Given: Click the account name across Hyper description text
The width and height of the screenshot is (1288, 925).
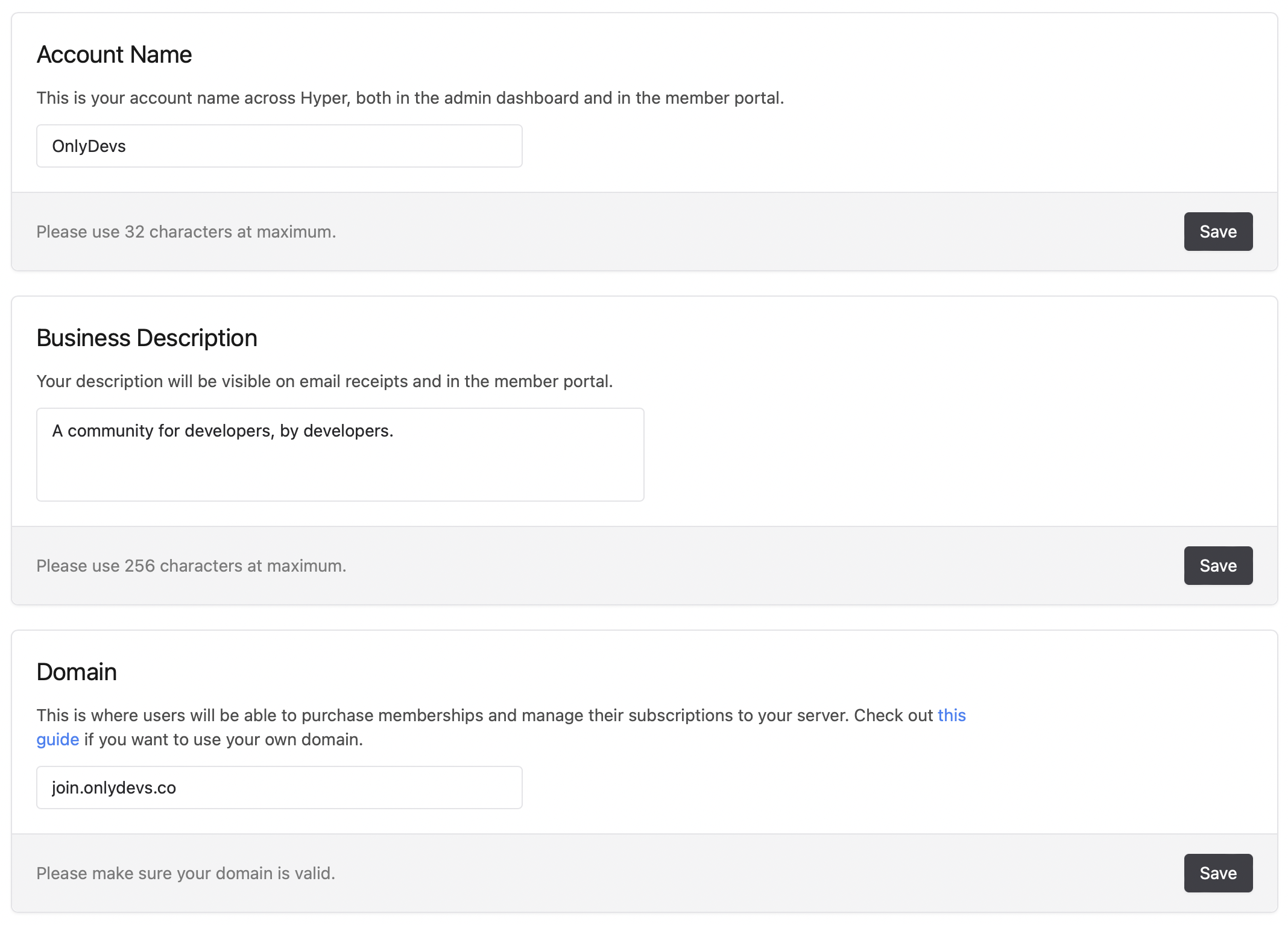Looking at the screenshot, I should (410, 98).
